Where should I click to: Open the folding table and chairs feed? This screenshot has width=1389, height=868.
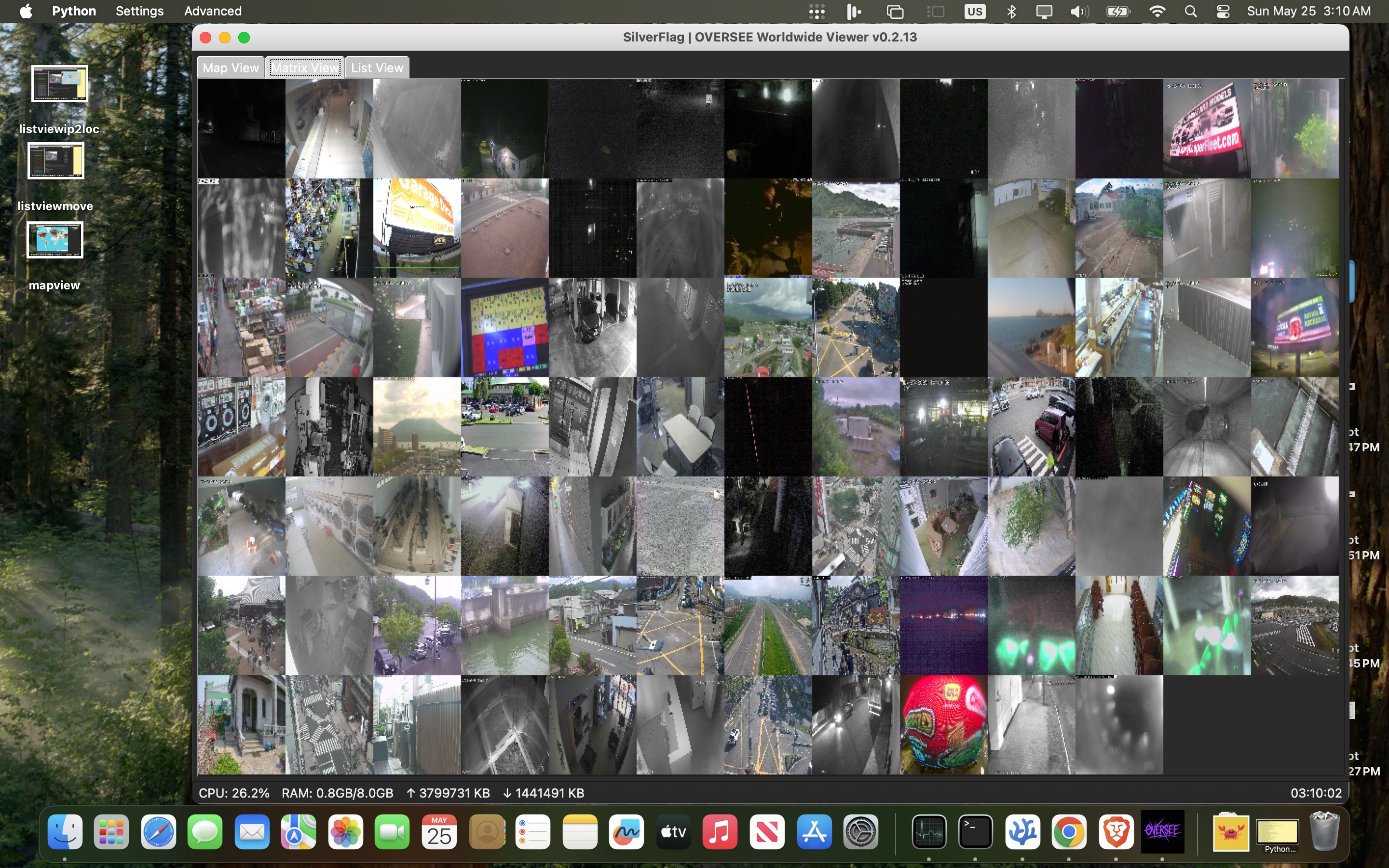click(x=680, y=427)
